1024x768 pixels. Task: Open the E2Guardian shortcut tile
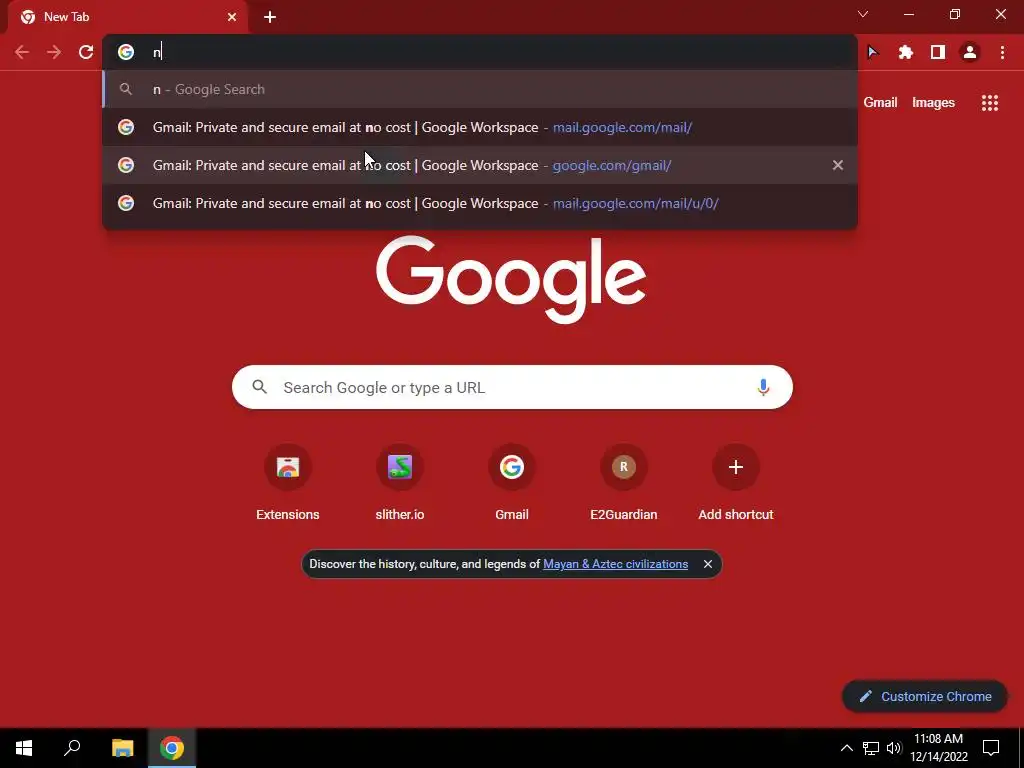click(624, 483)
